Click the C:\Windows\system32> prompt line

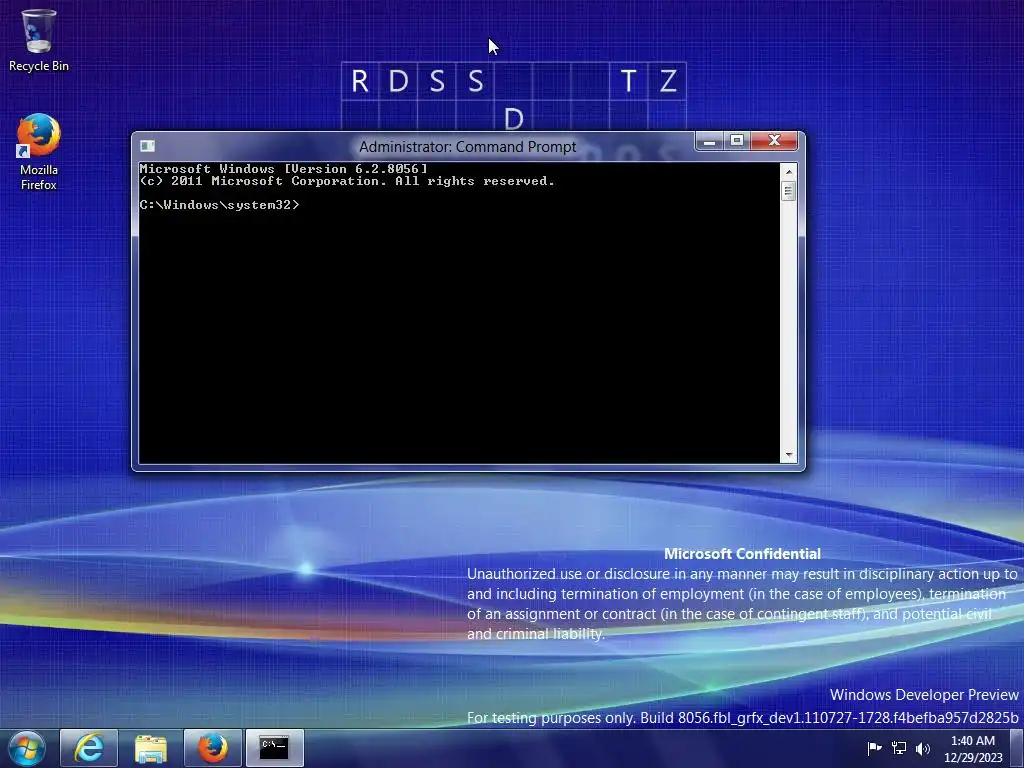219,205
